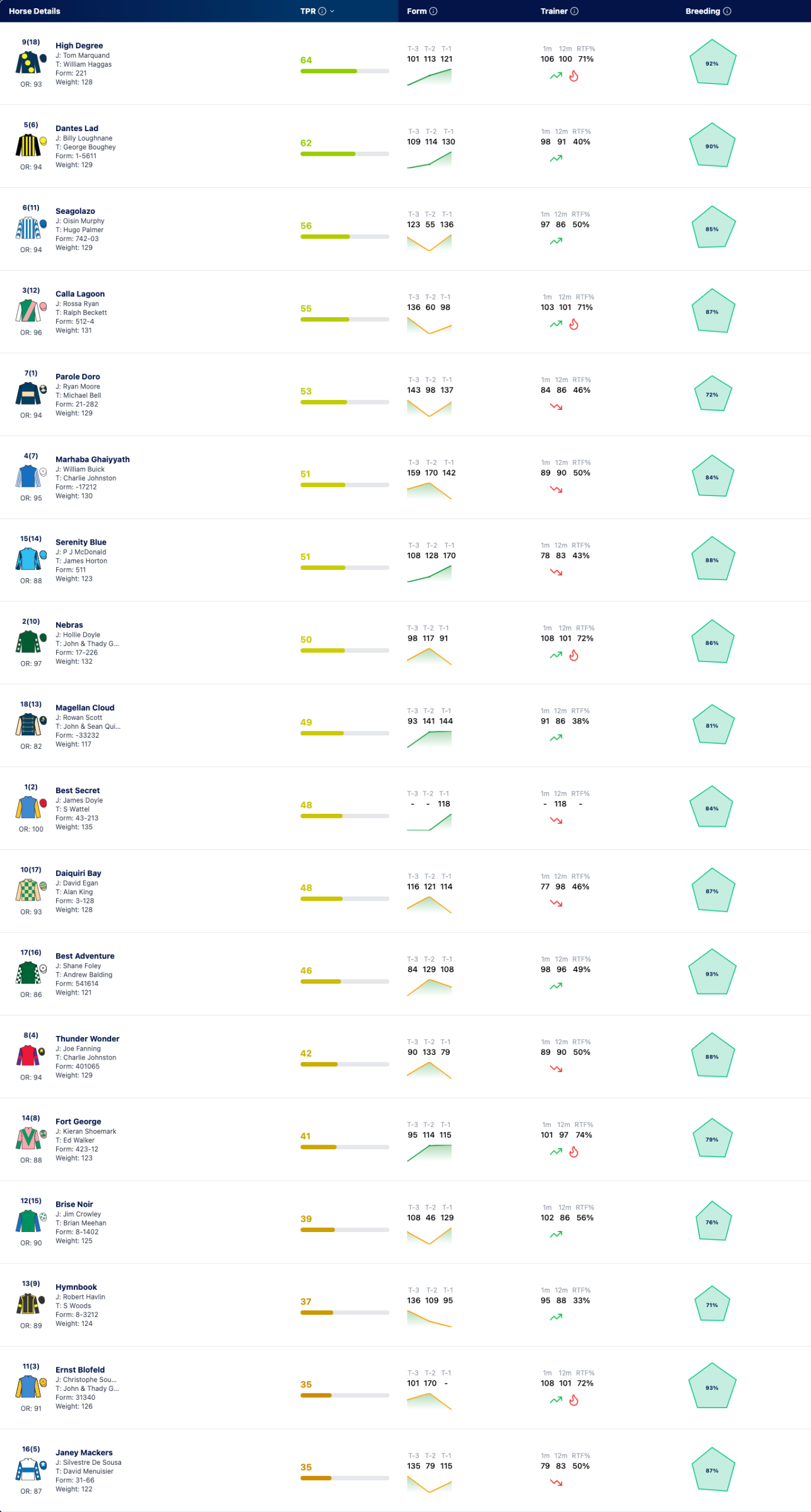Select the Breeding column header

pos(702,11)
